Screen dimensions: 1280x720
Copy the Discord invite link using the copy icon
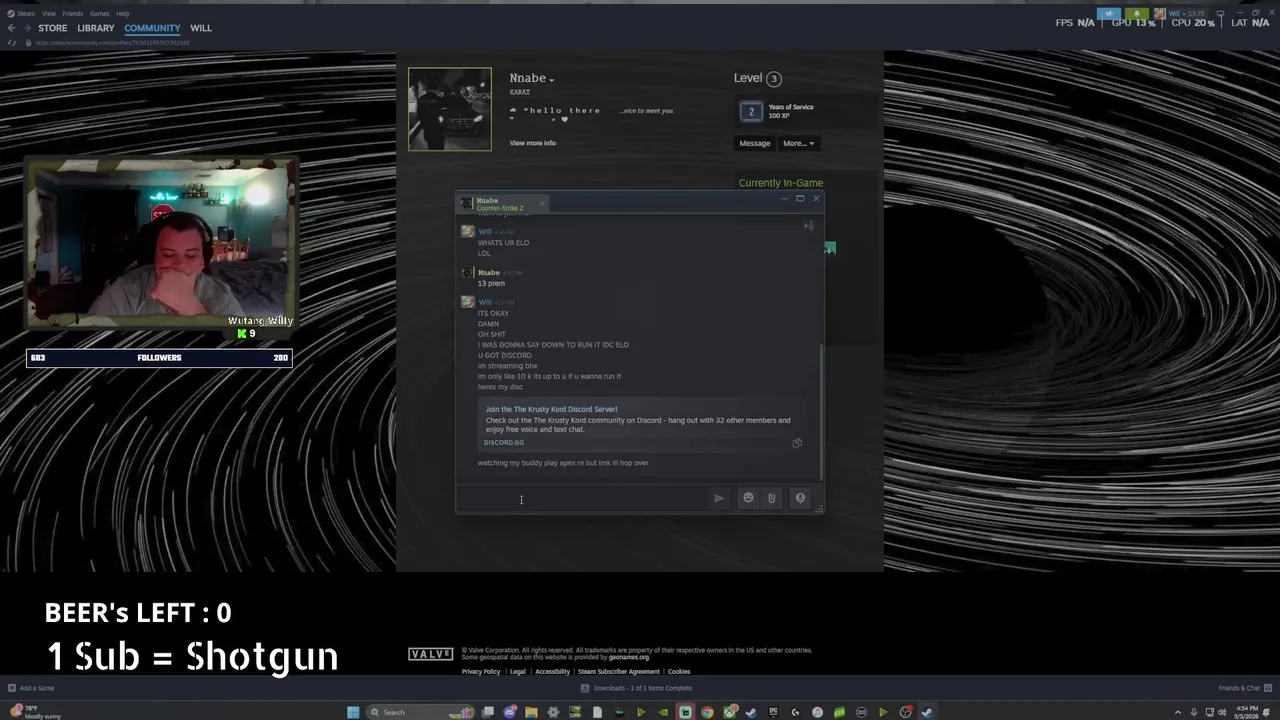point(797,443)
